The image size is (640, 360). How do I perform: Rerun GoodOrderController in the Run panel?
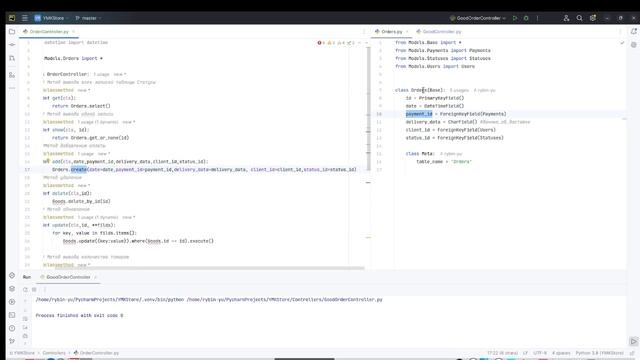[25, 289]
